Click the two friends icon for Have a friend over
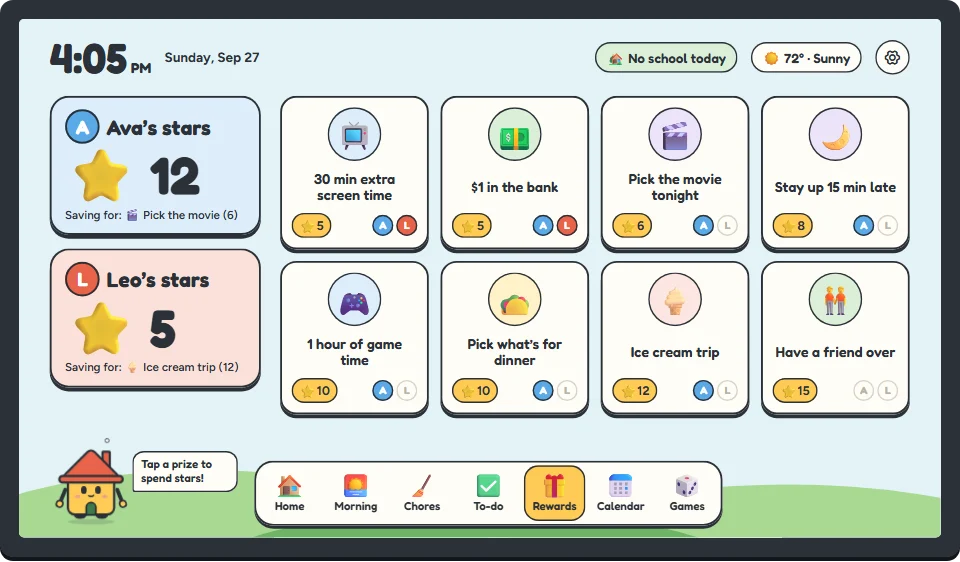Screen dimensions: 960x562 pyautogui.click(x=835, y=299)
